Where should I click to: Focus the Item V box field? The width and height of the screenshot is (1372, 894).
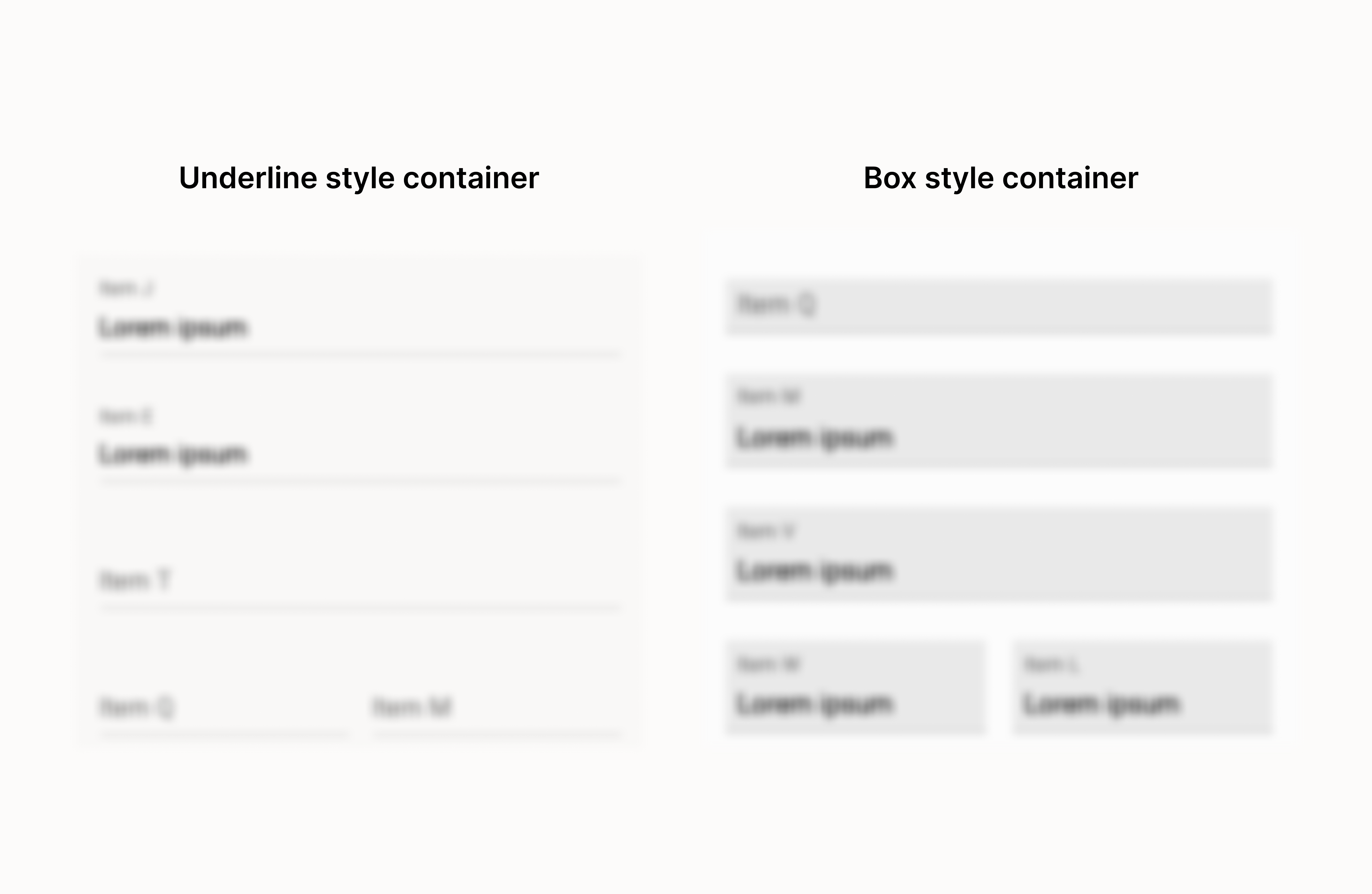tap(999, 554)
